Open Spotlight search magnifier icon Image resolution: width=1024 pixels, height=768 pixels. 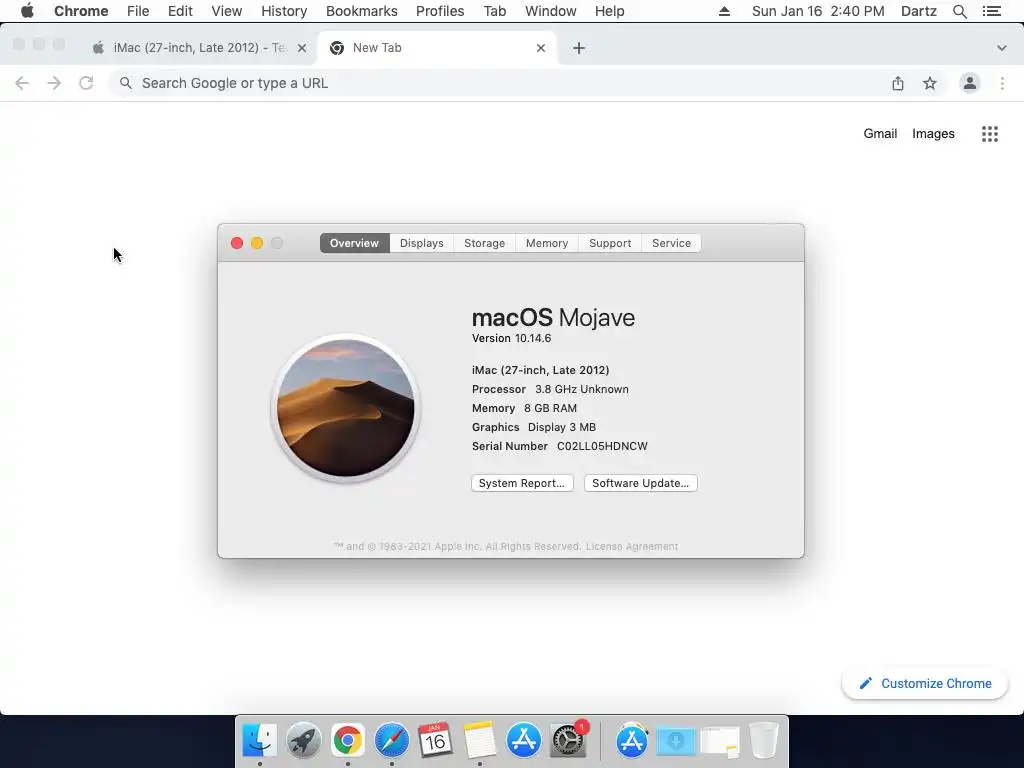[x=959, y=11]
